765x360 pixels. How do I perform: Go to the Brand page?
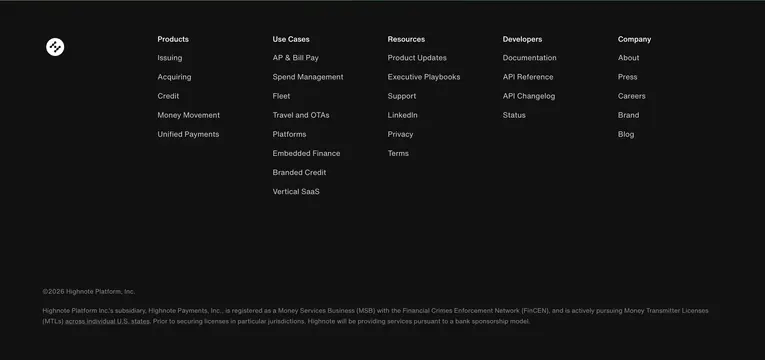click(x=628, y=115)
